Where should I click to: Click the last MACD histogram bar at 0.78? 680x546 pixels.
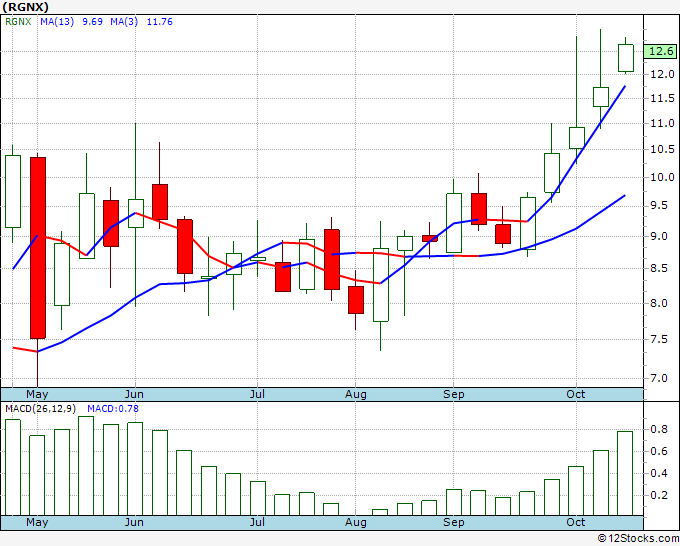coord(625,473)
